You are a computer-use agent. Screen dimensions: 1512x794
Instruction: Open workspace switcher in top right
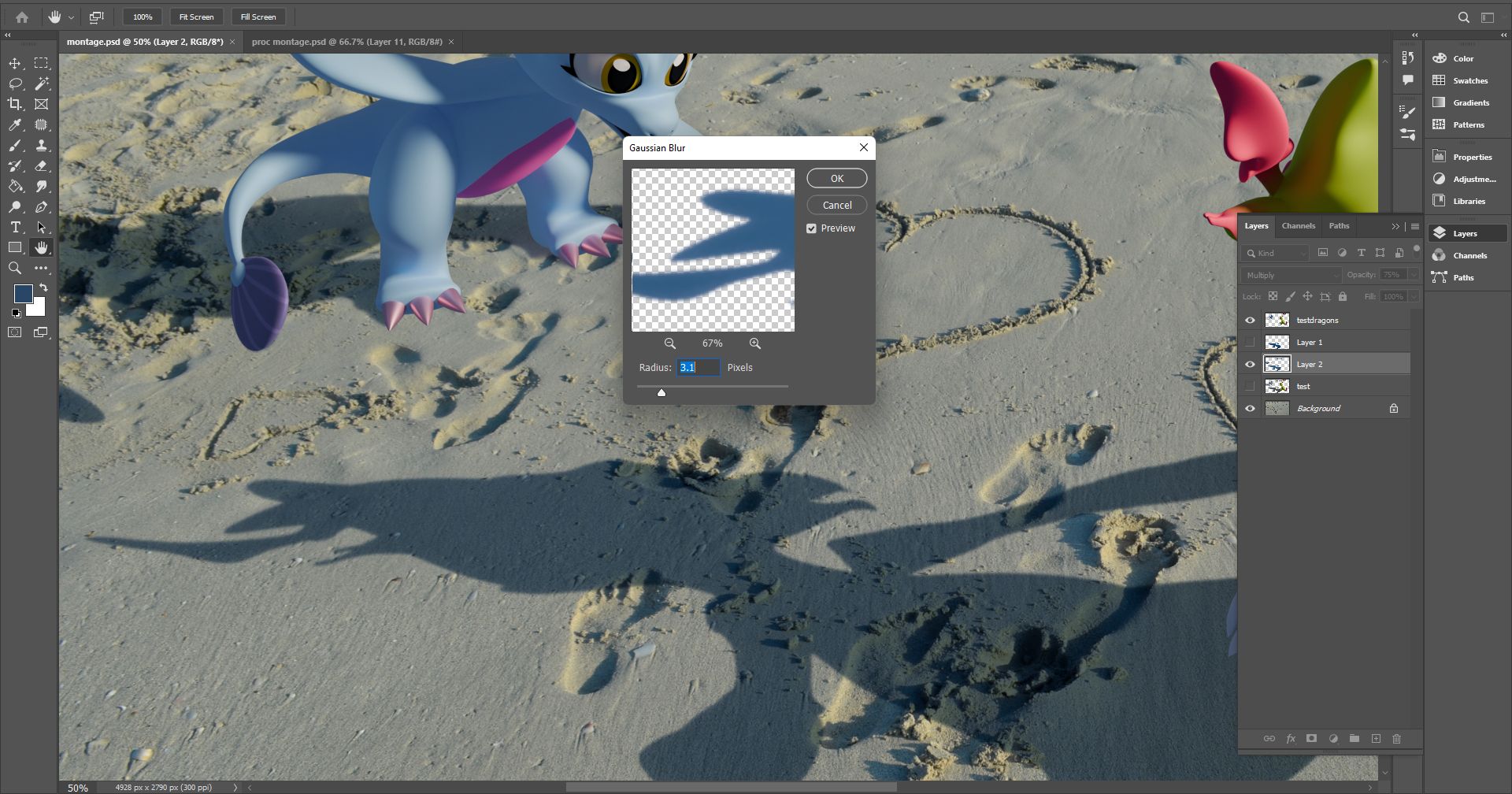[x=1488, y=17]
